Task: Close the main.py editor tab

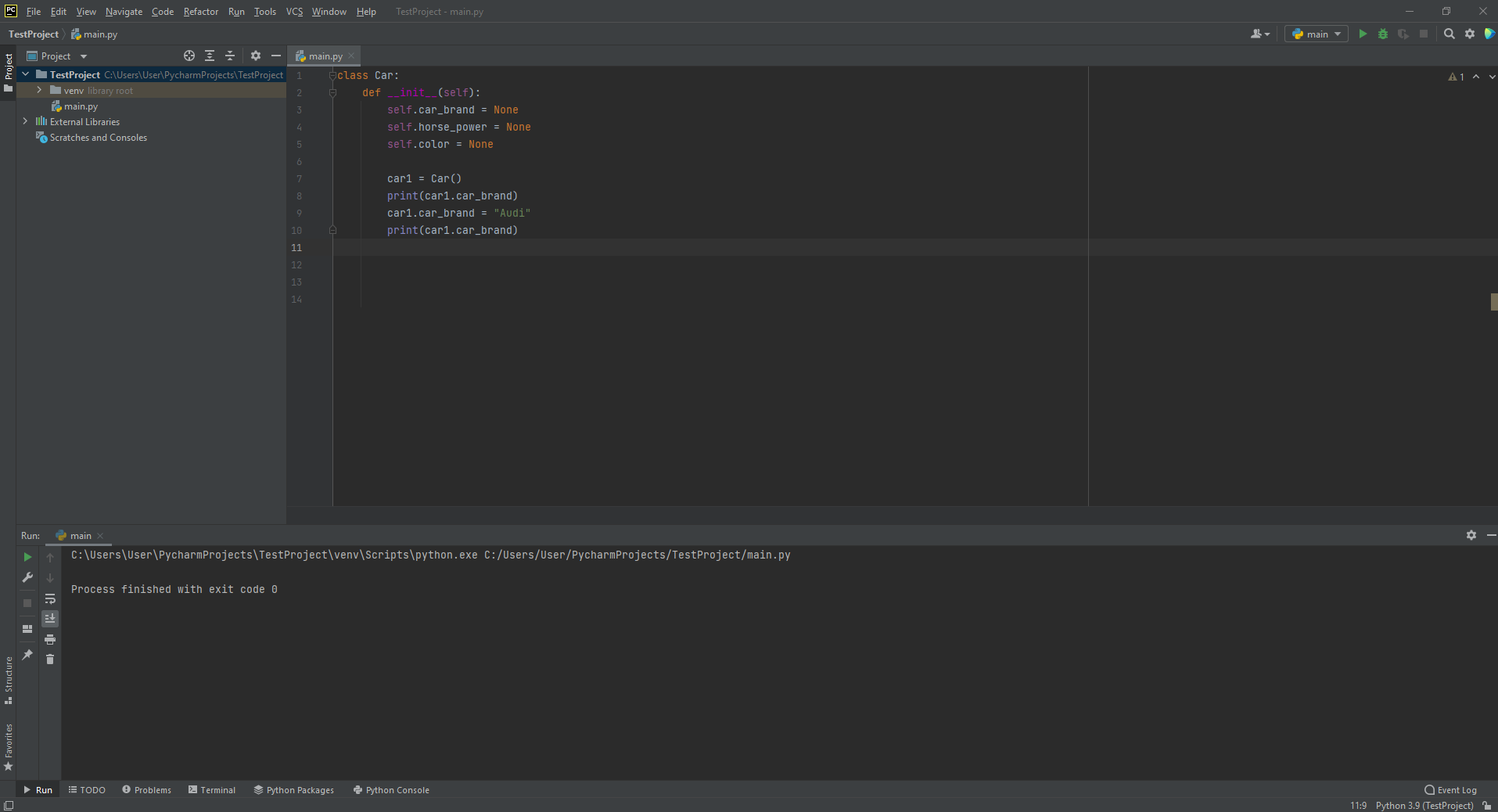Action: (351, 56)
